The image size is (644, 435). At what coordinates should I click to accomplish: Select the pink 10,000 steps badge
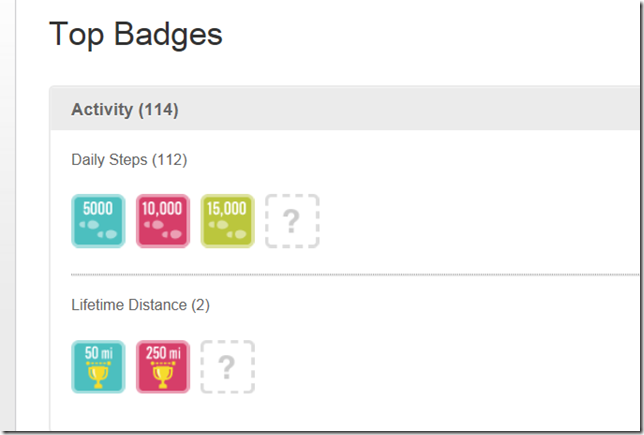click(162, 220)
